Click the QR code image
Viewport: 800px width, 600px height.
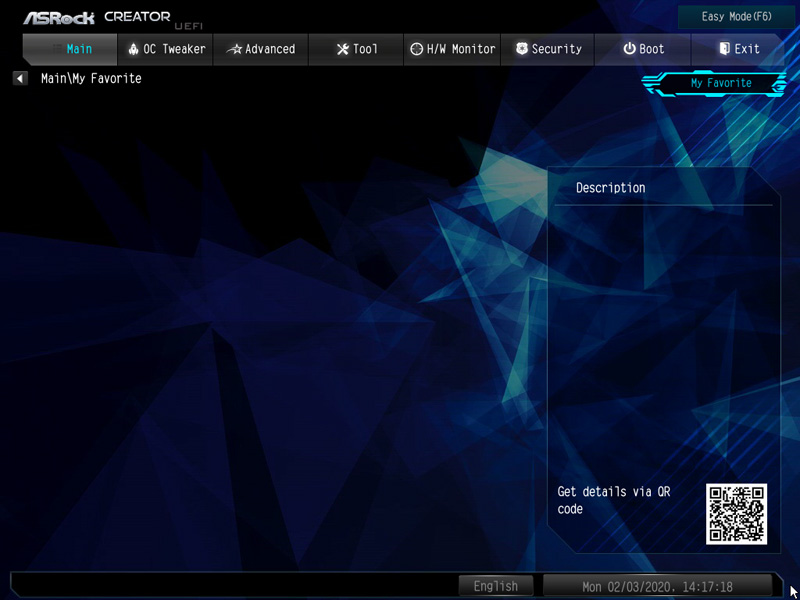click(736, 514)
